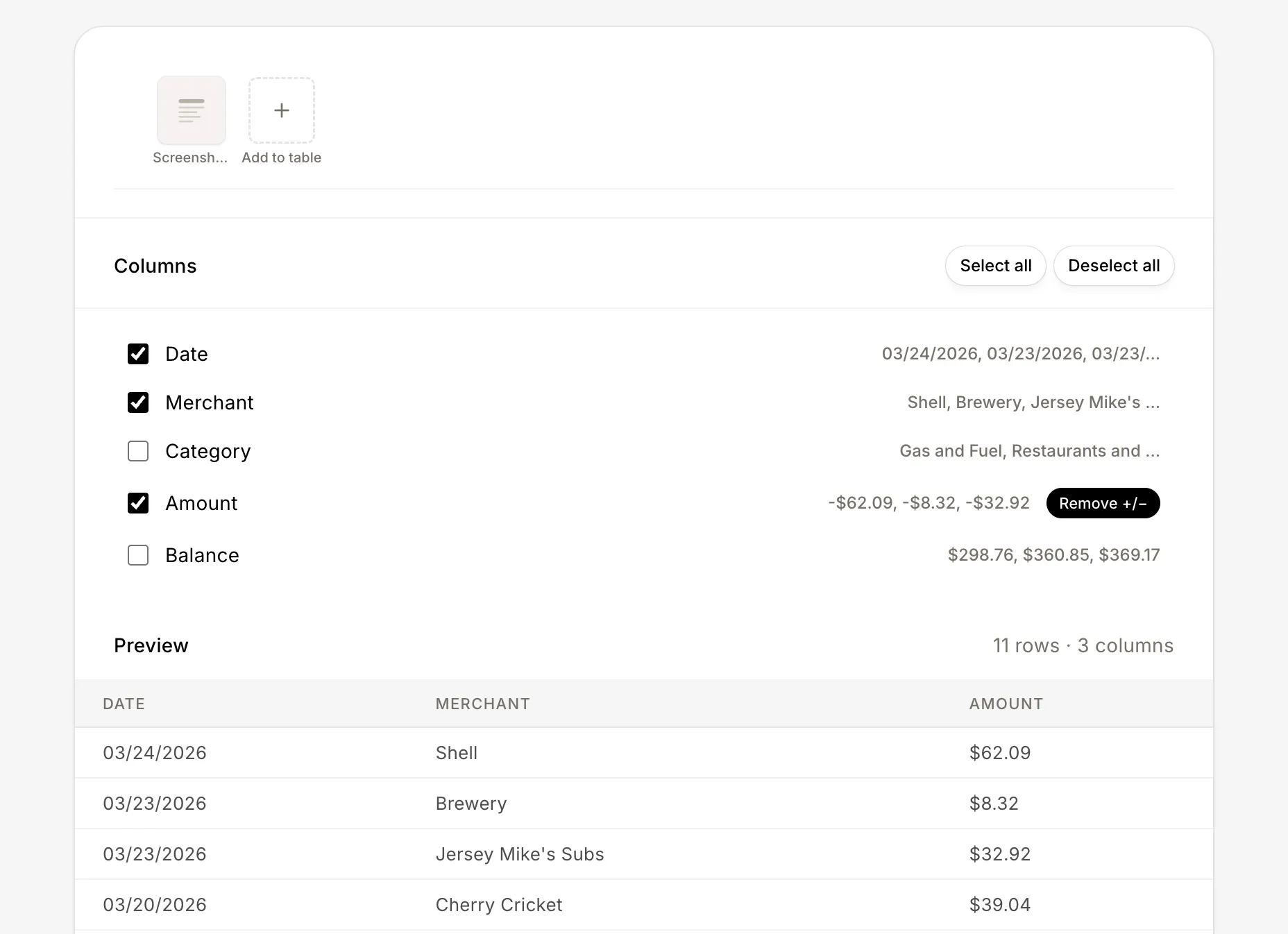
Task: Click the Date column label
Action: [x=187, y=354]
